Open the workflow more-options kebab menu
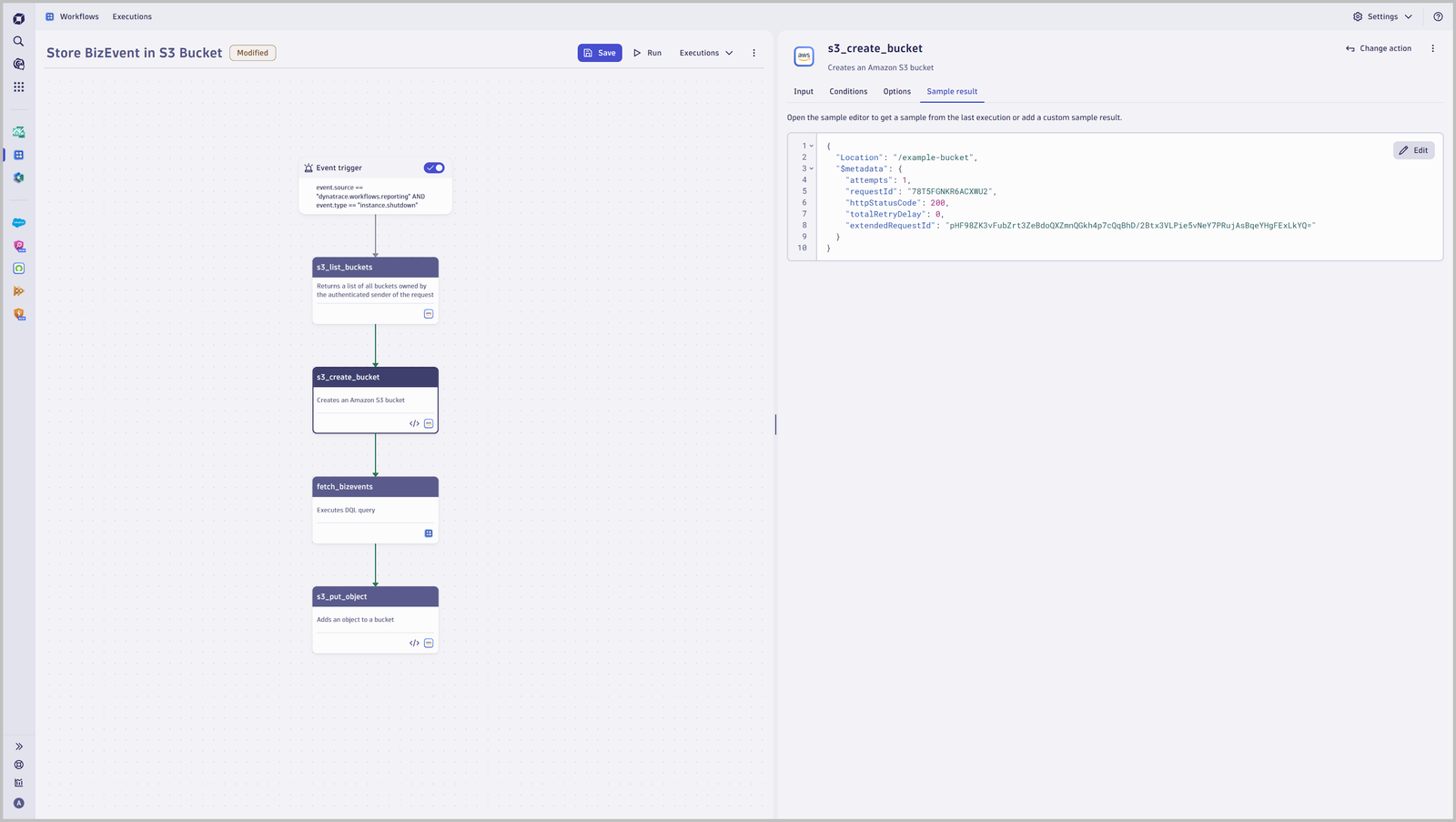This screenshot has height=822, width=1456. click(753, 53)
